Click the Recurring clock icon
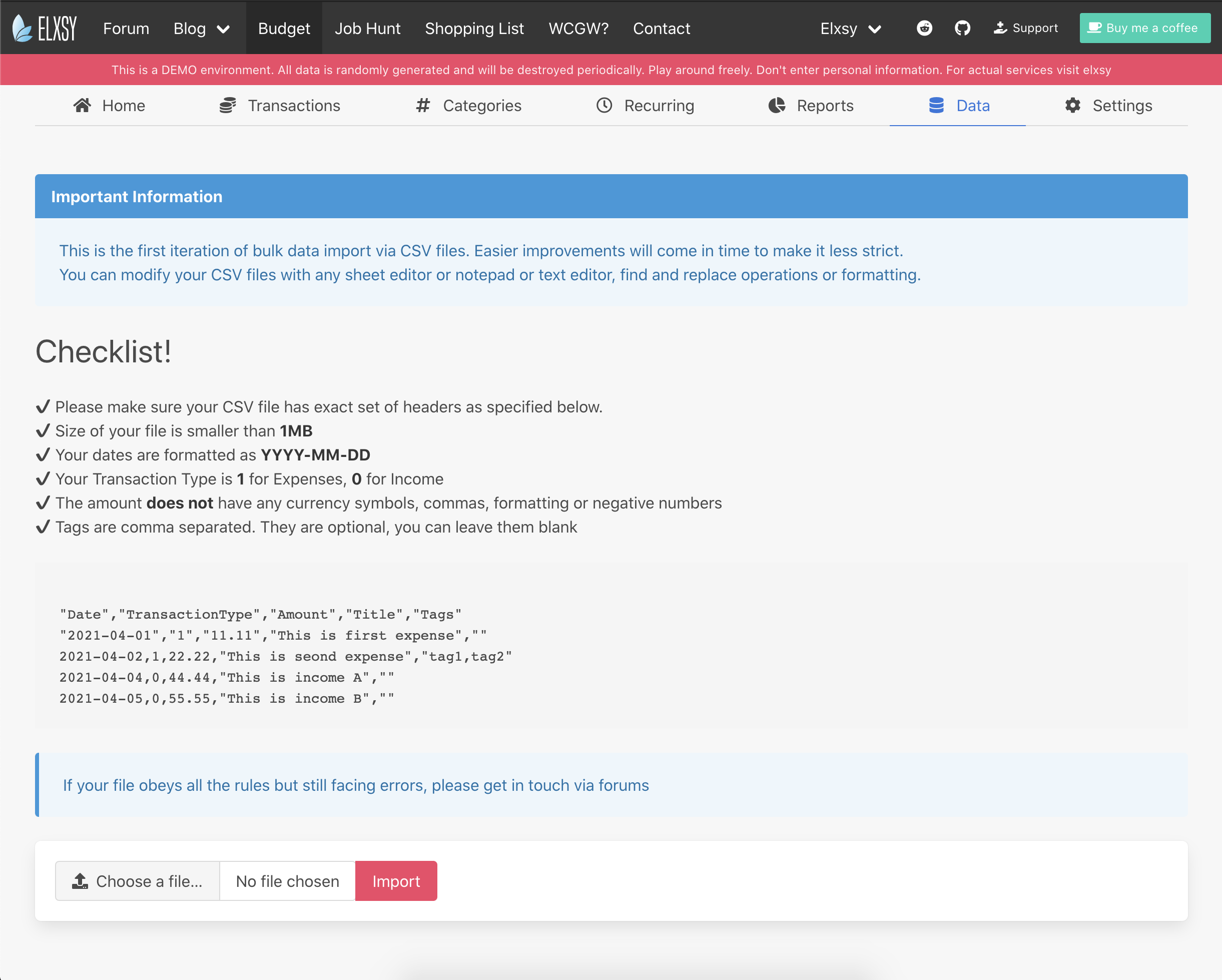 click(604, 106)
